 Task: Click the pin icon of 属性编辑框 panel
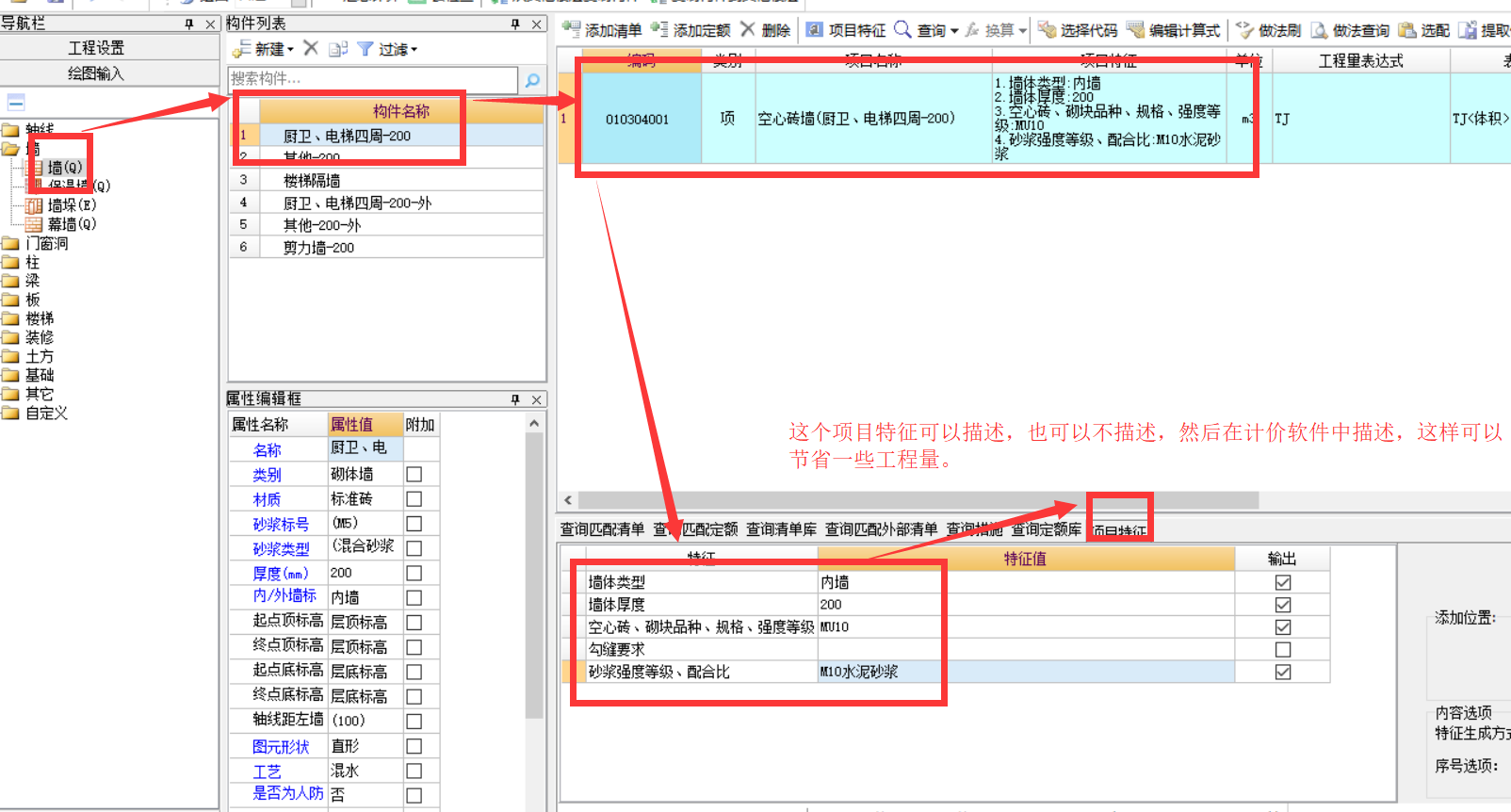tap(515, 399)
